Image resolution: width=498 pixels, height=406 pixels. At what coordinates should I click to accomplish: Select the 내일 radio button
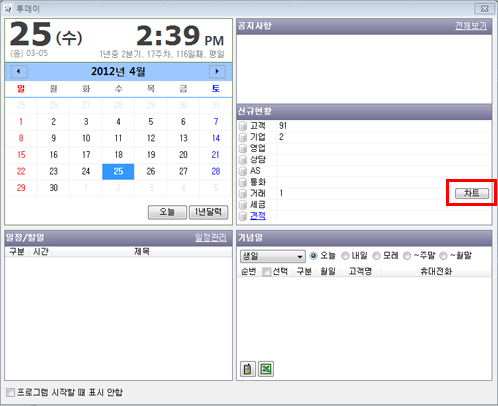coord(345,256)
